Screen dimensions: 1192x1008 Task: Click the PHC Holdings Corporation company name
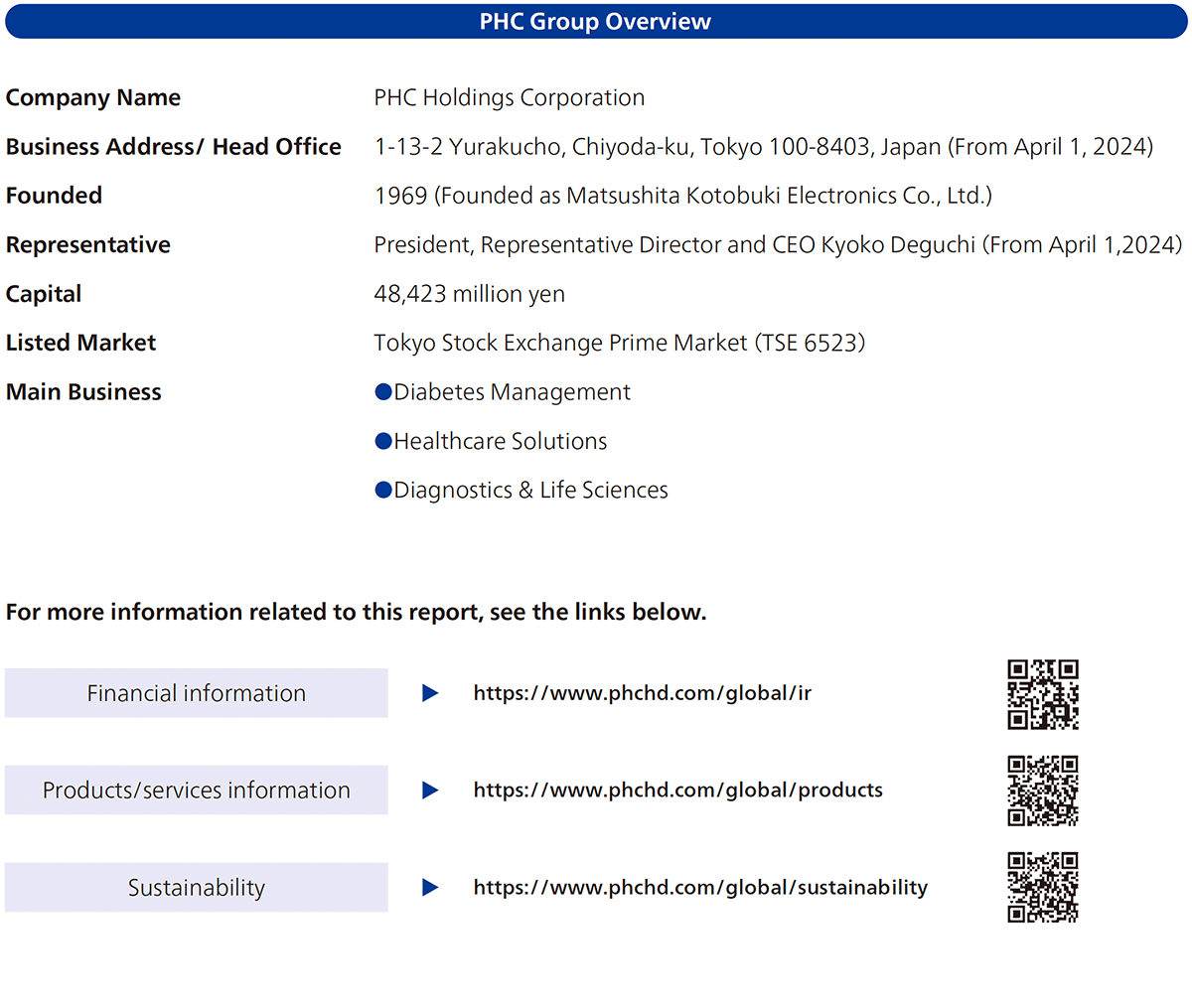(509, 97)
